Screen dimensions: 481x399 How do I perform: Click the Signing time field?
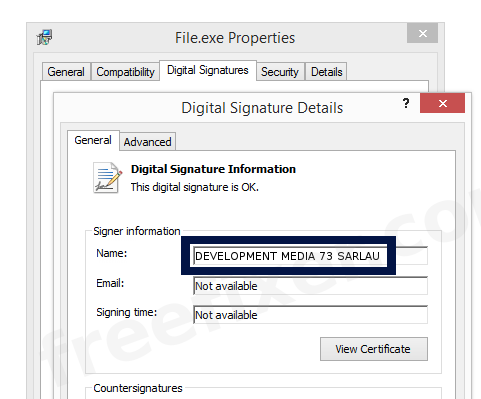pos(310,315)
